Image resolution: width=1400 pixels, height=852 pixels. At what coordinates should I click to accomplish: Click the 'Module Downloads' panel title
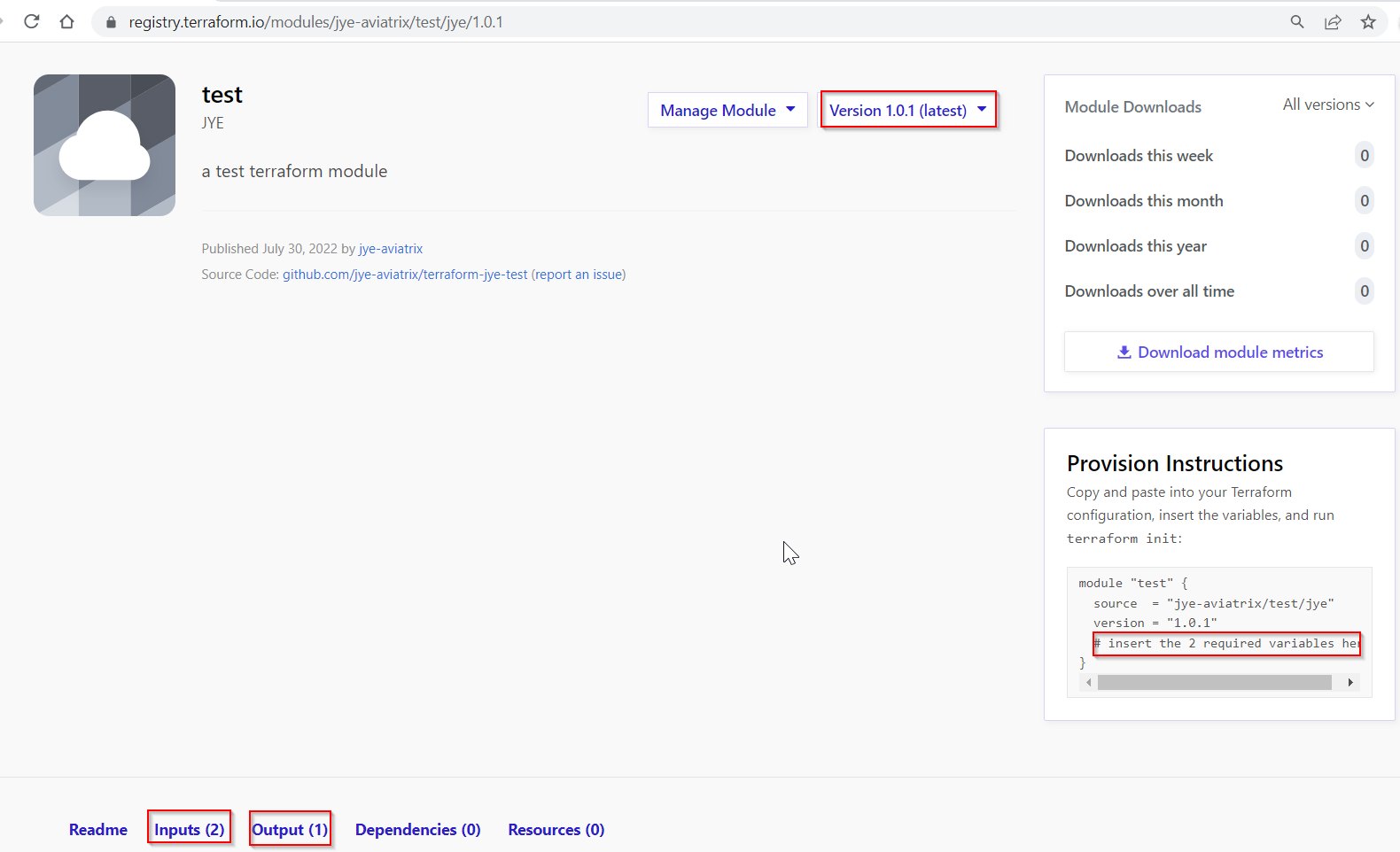tap(1133, 107)
